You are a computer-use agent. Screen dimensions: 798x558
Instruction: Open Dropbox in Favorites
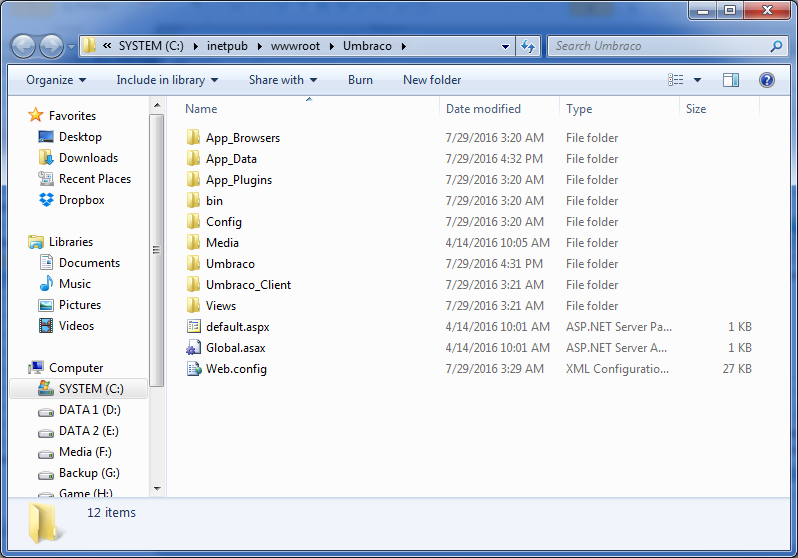click(81, 200)
